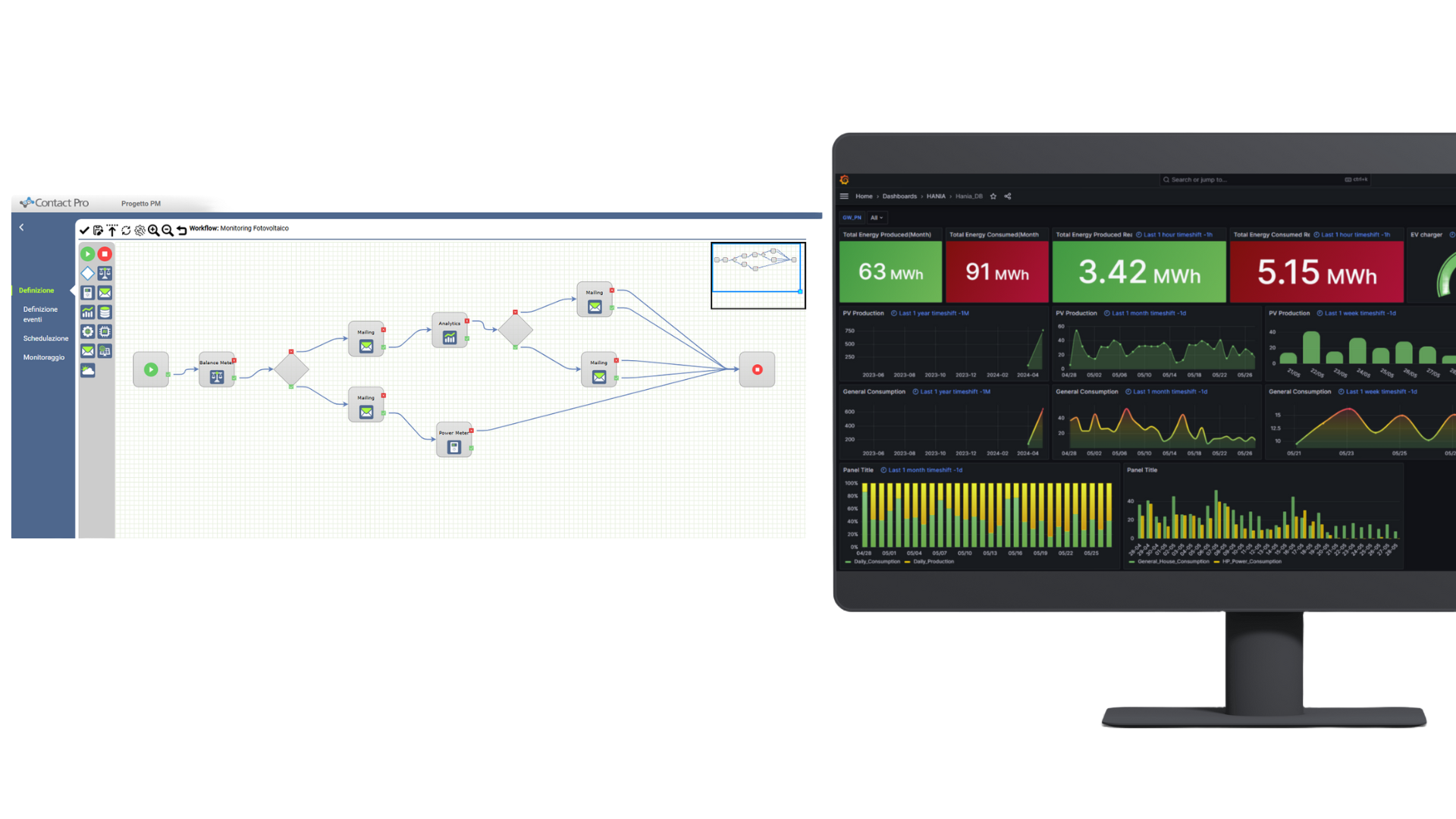Click the Definizione tab in left sidebar
1456x819 pixels.
click(x=37, y=290)
